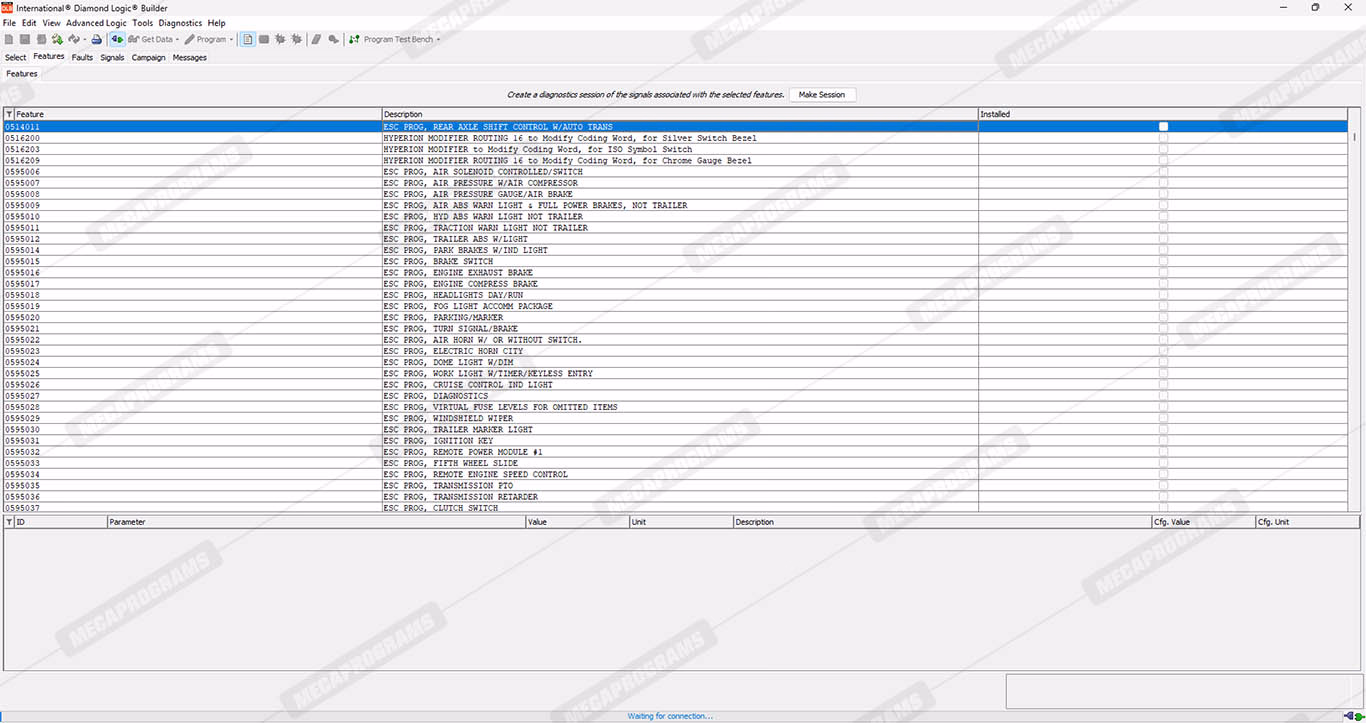Switch to the Faults tab
This screenshot has height=723, width=1366.
click(82, 58)
